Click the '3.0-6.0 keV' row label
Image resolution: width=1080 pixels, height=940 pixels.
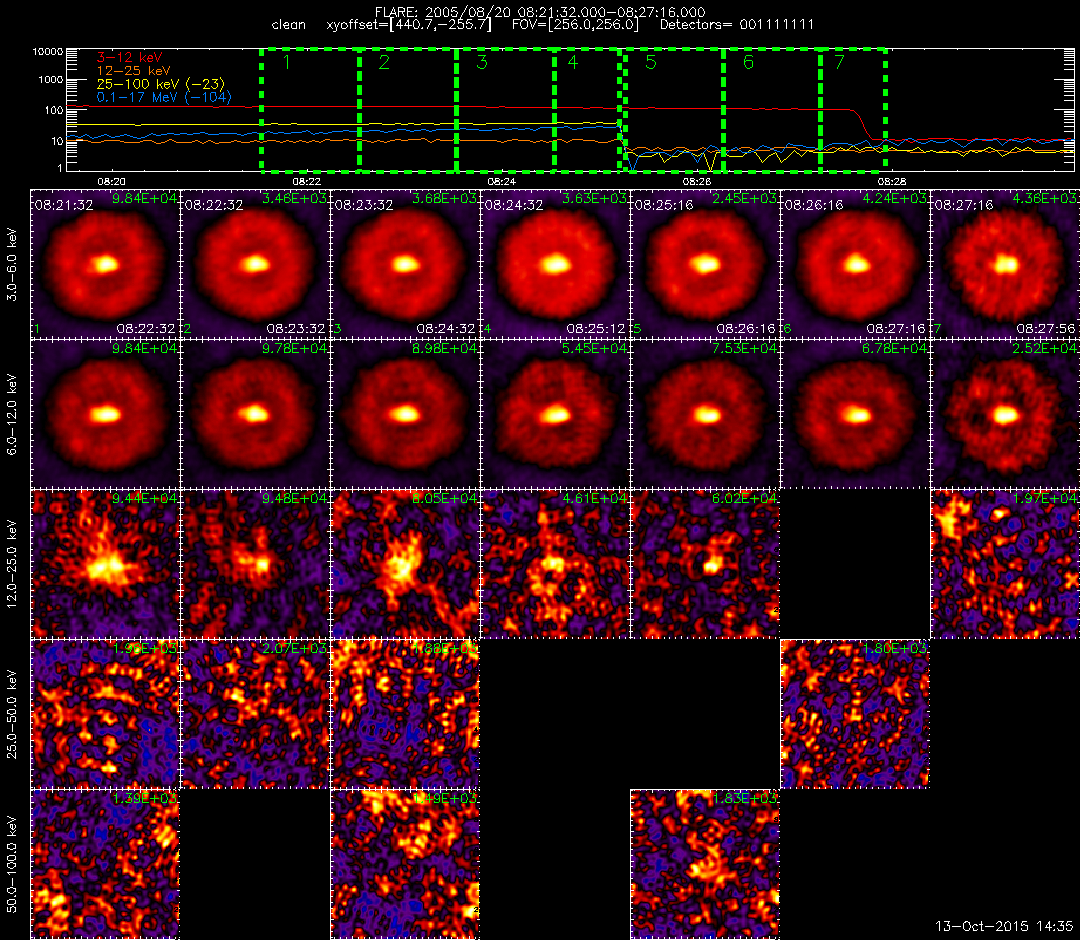12,264
